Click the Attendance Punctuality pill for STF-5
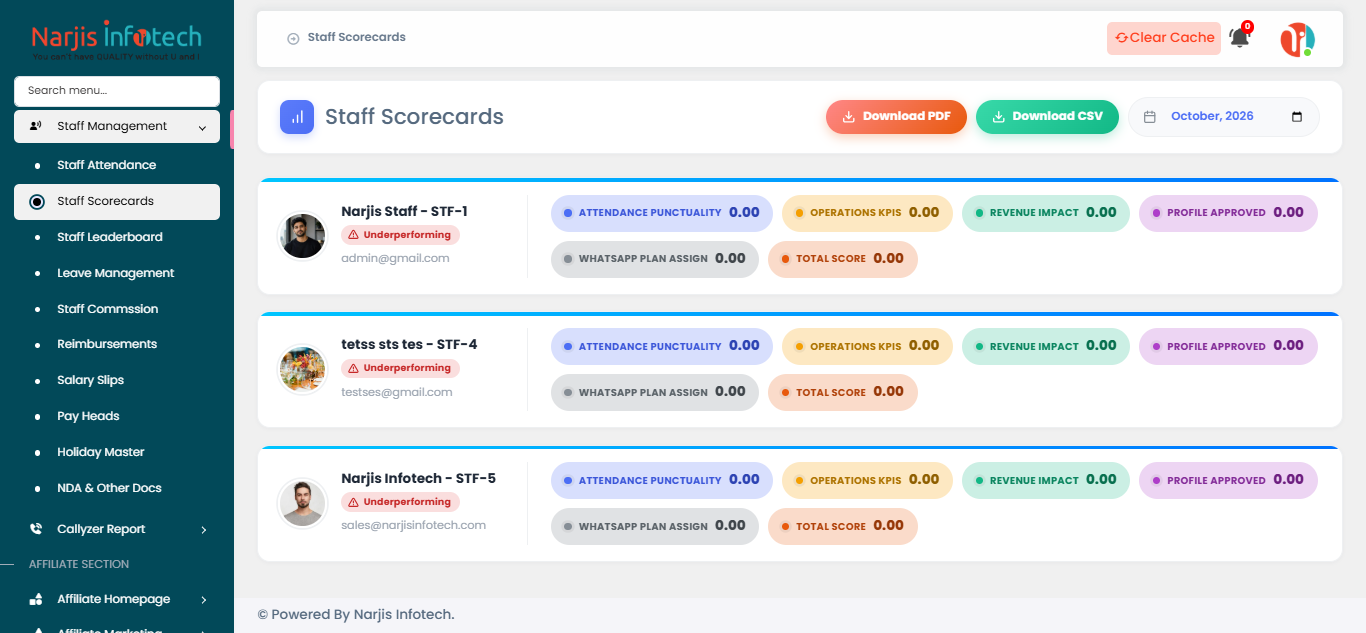 (x=662, y=480)
